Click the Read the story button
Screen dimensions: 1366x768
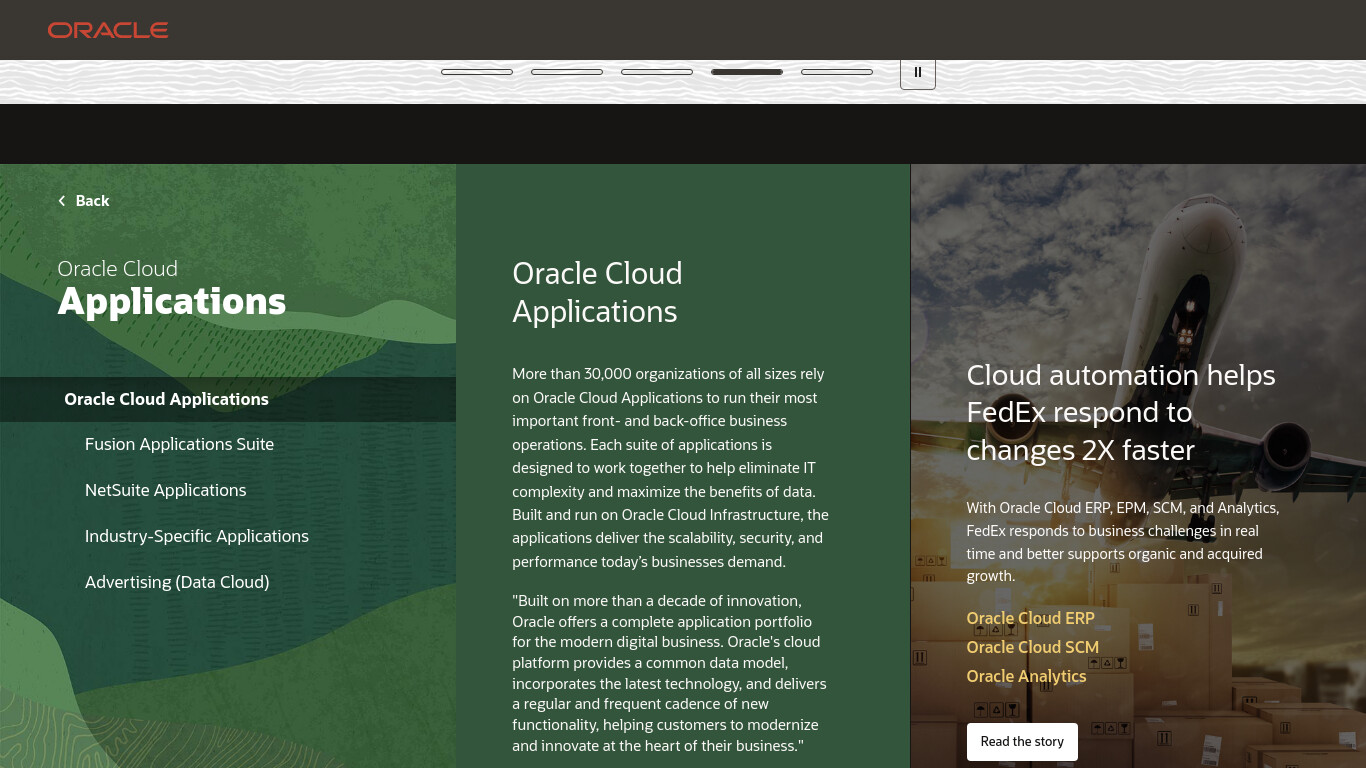[x=1022, y=741]
